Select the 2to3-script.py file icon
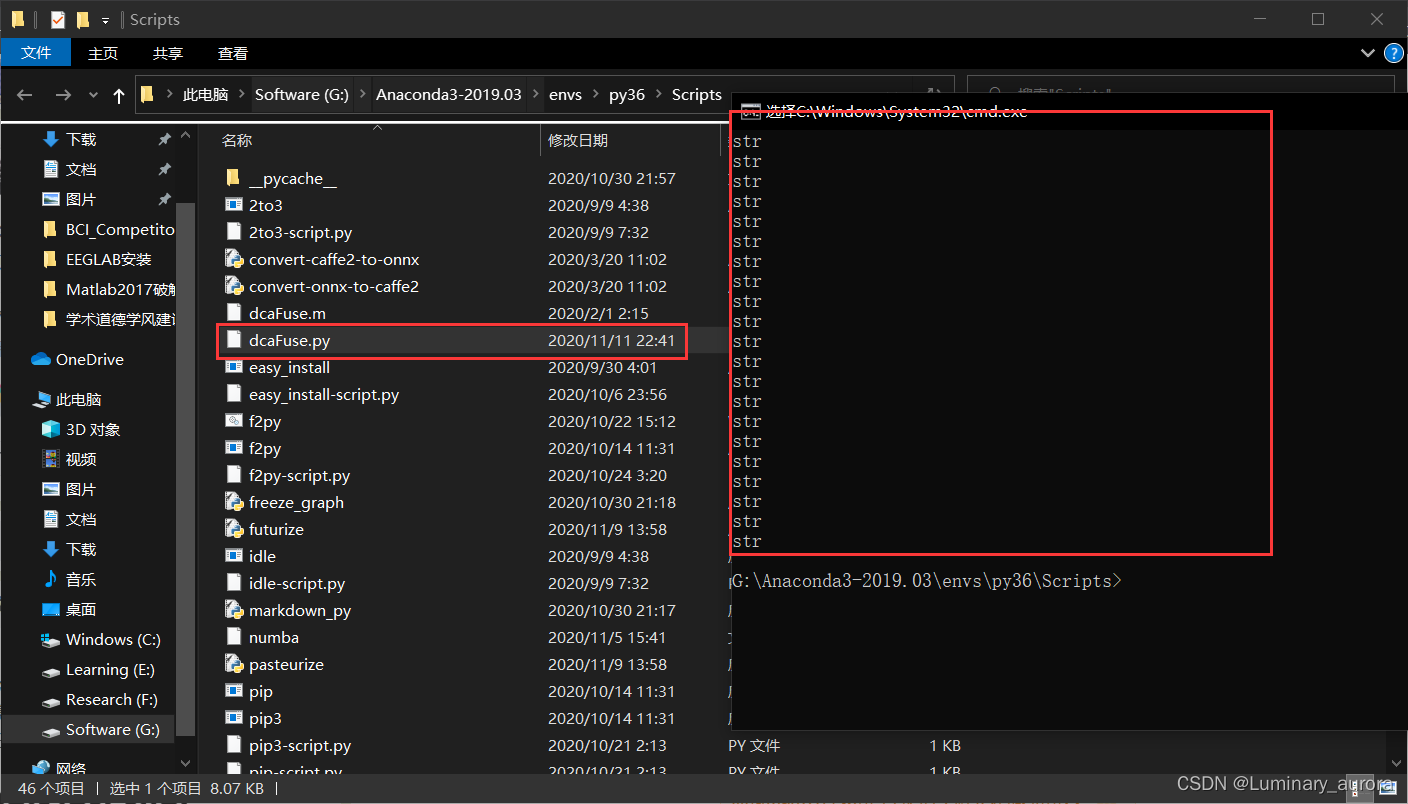This screenshot has height=804, width=1408. coord(233,233)
